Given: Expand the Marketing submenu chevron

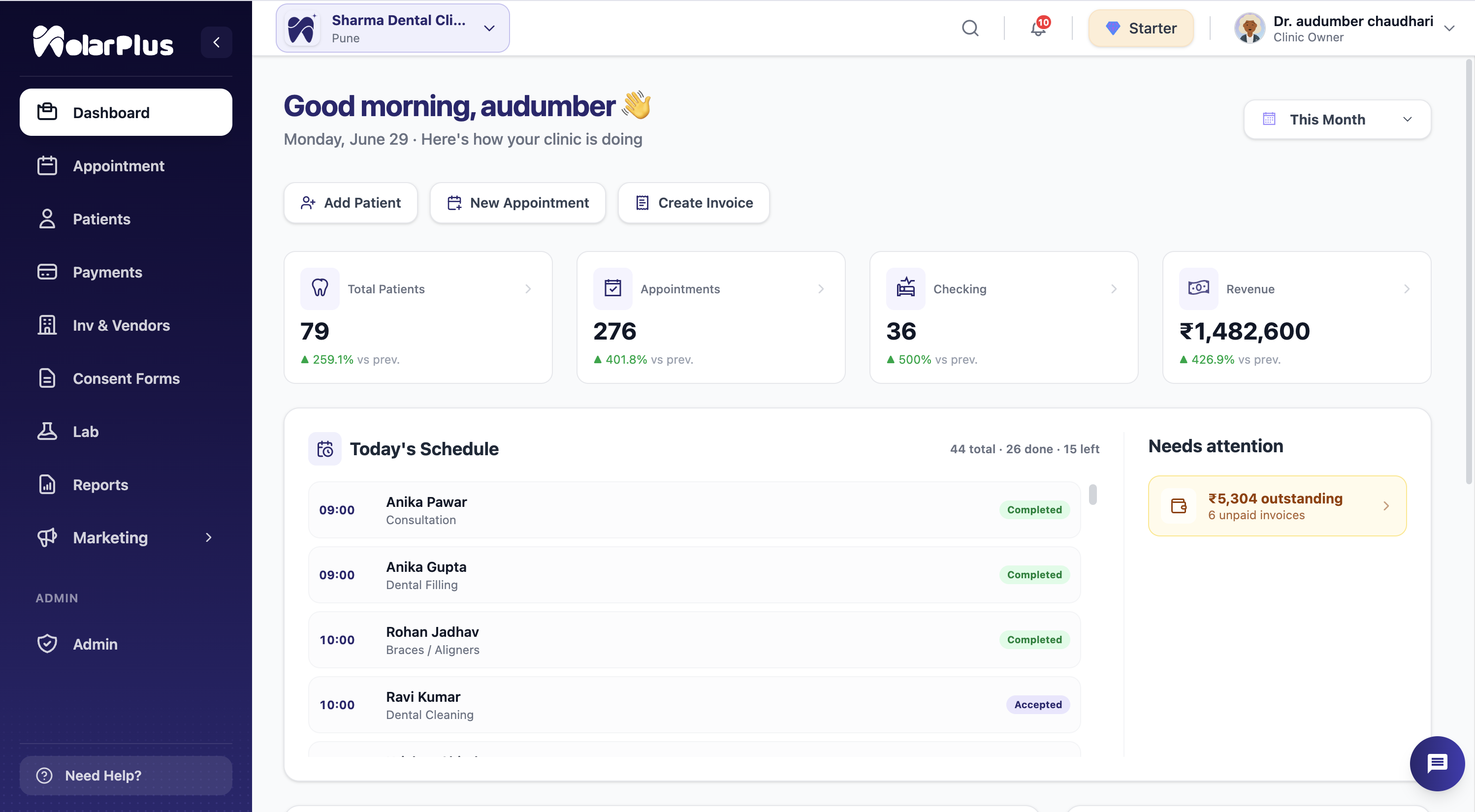Looking at the screenshot, I should coord(208,538).
